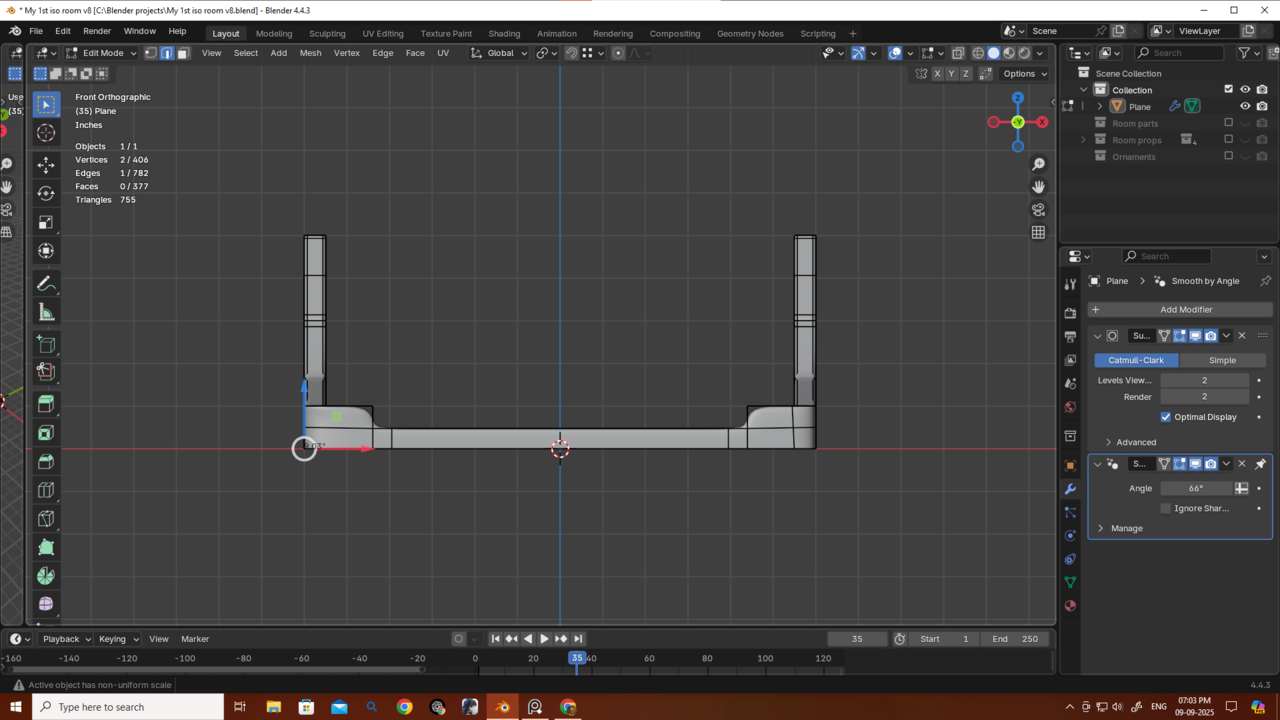Click the Measure tool icon
This screenshot has width=1280, height=720.
click(46, 313)
